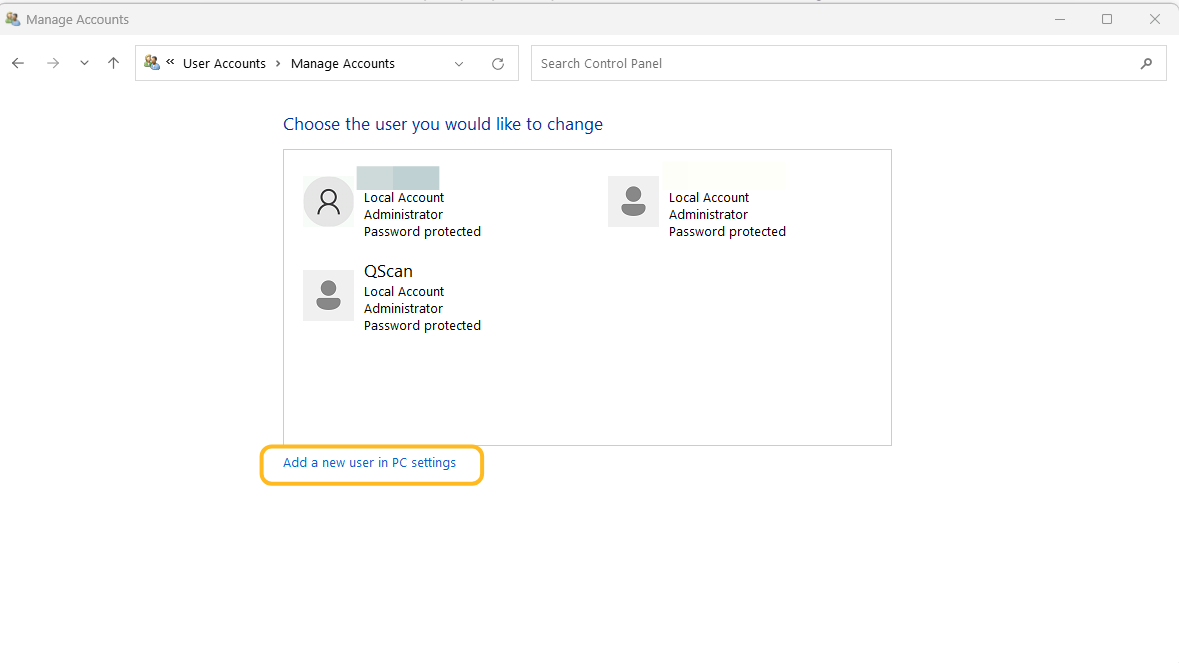This screenshot has height=663, width=1179.
Task: Click the magnifier search icon
Action: (1146, 64)
